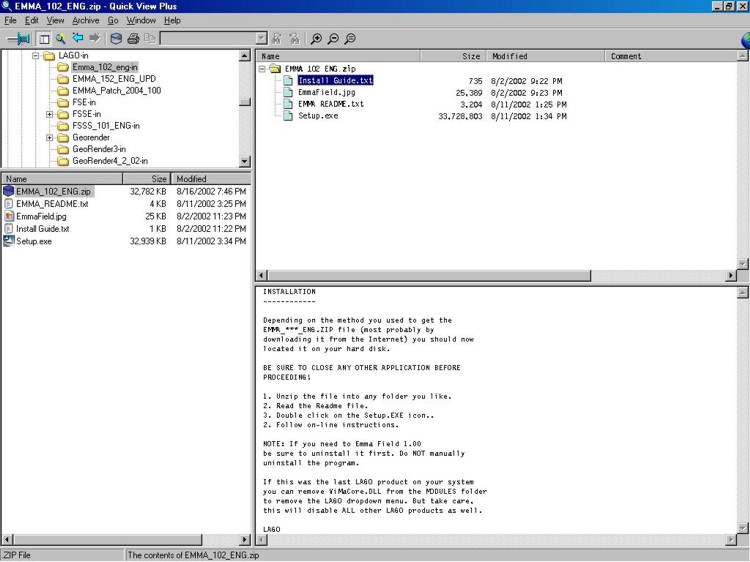
Task: Select the EMMA_Patch_2004_100 folder
Action: click(x=116, y=90)
